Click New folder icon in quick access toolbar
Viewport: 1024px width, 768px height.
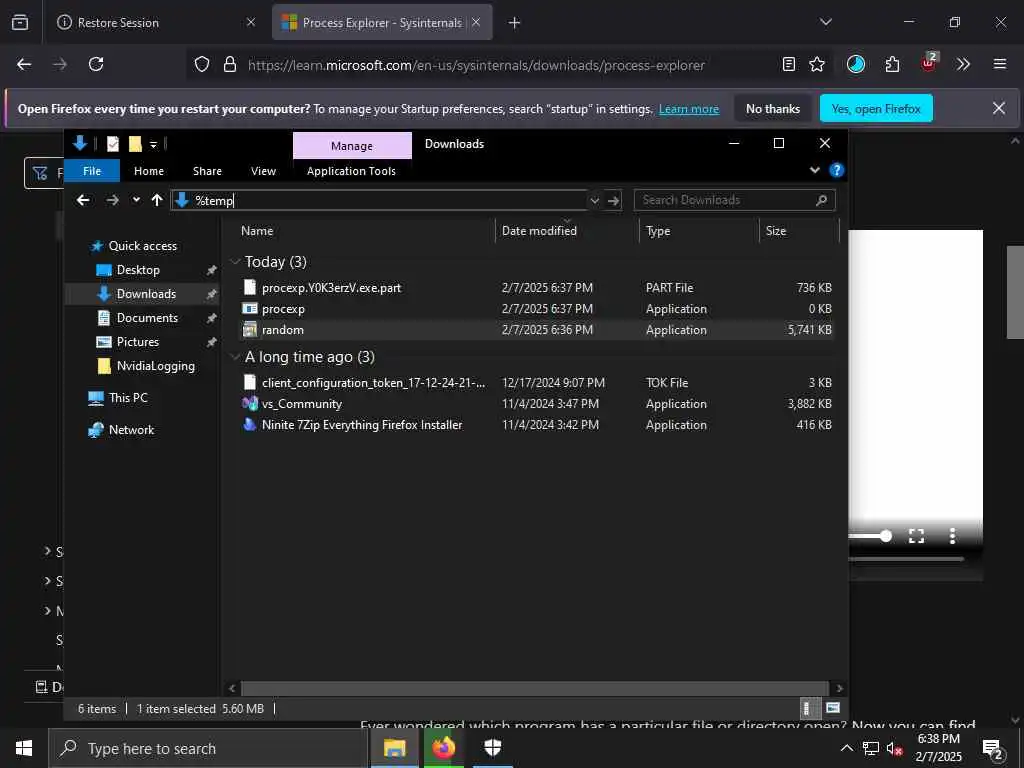tap(135, 144)
